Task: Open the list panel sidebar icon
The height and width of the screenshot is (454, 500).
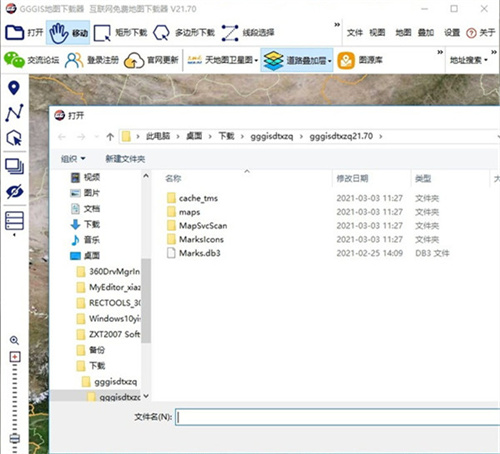Action: (14, 221)
